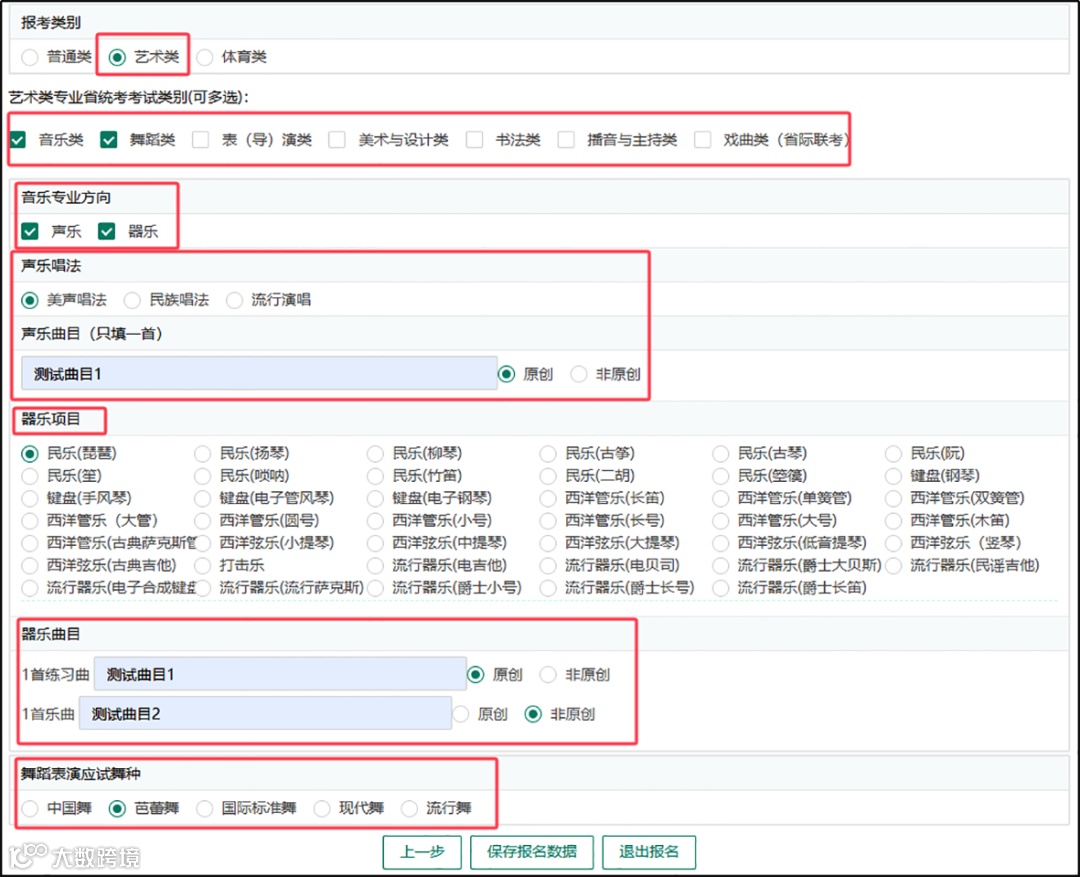Select instrument 西洋管乐(单簧管)
Viewport: 1080px width, 877px height.
[x=720, y=498]
